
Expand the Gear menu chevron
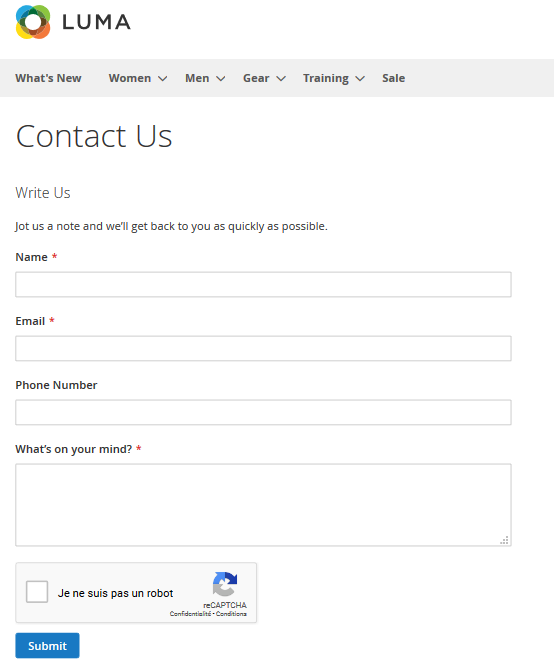pos(281,79)
